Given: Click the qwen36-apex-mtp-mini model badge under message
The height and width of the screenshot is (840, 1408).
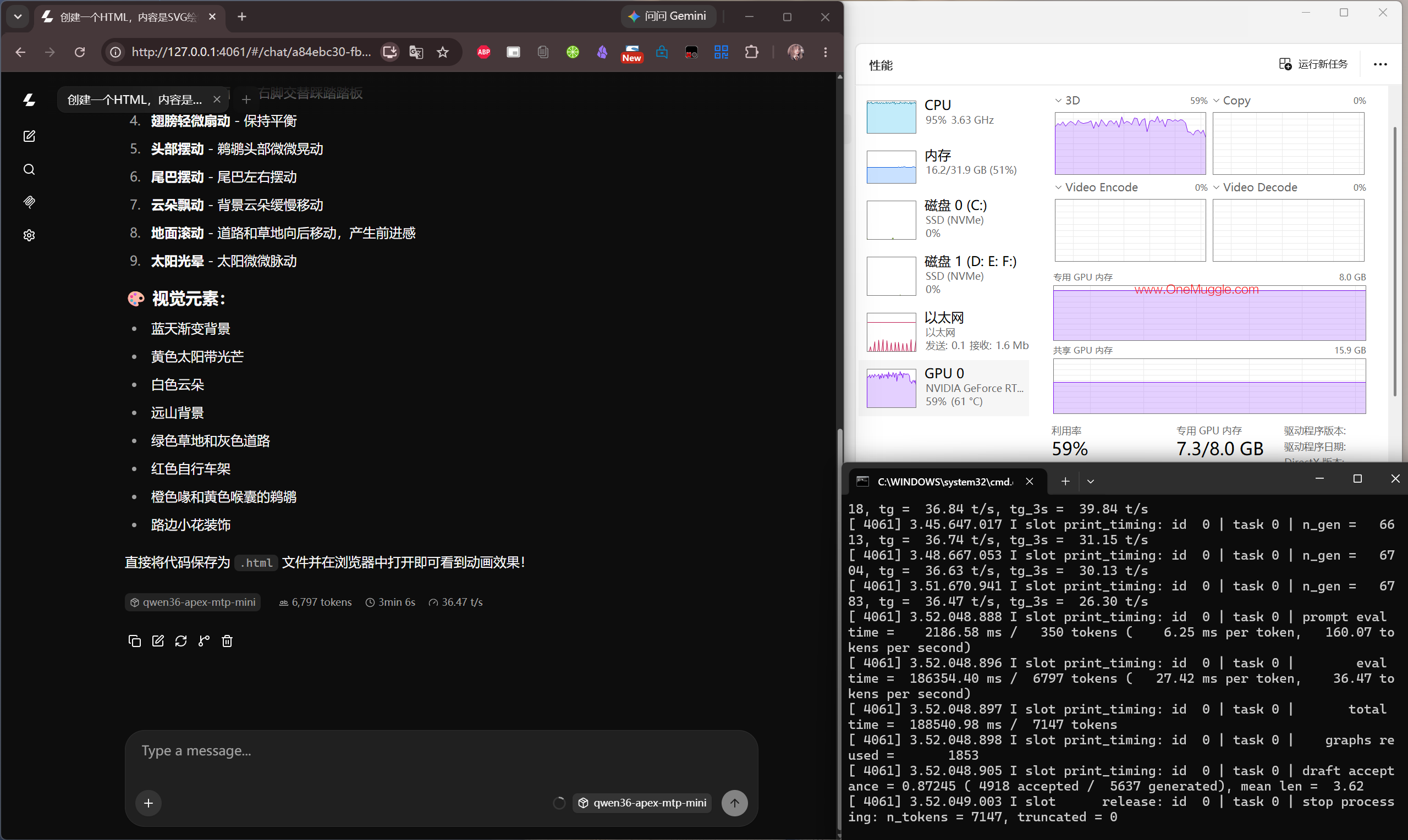Looking at the screenshot, I should point(193,603).
